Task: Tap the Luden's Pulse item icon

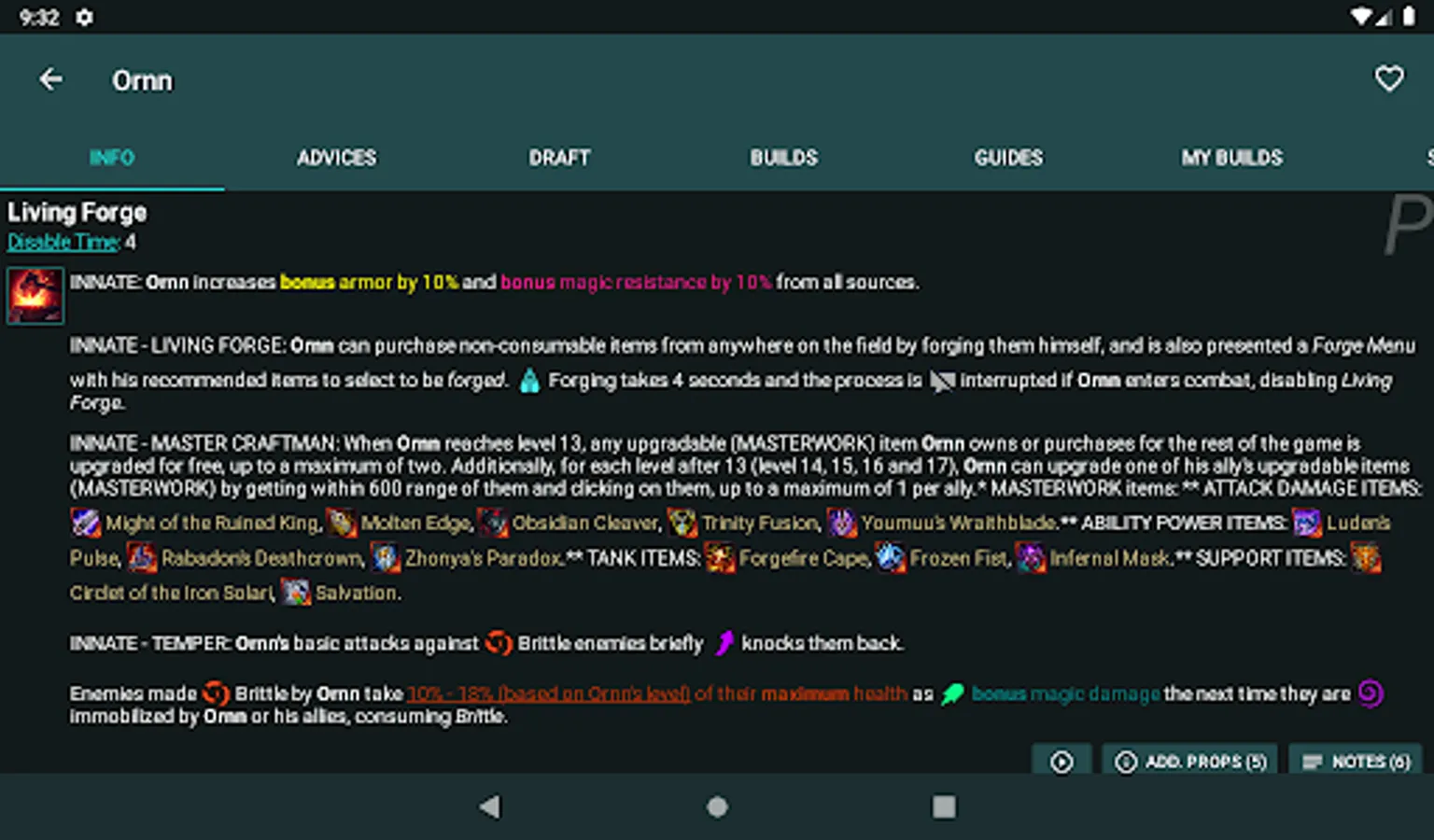Action: coord(1307,523)
